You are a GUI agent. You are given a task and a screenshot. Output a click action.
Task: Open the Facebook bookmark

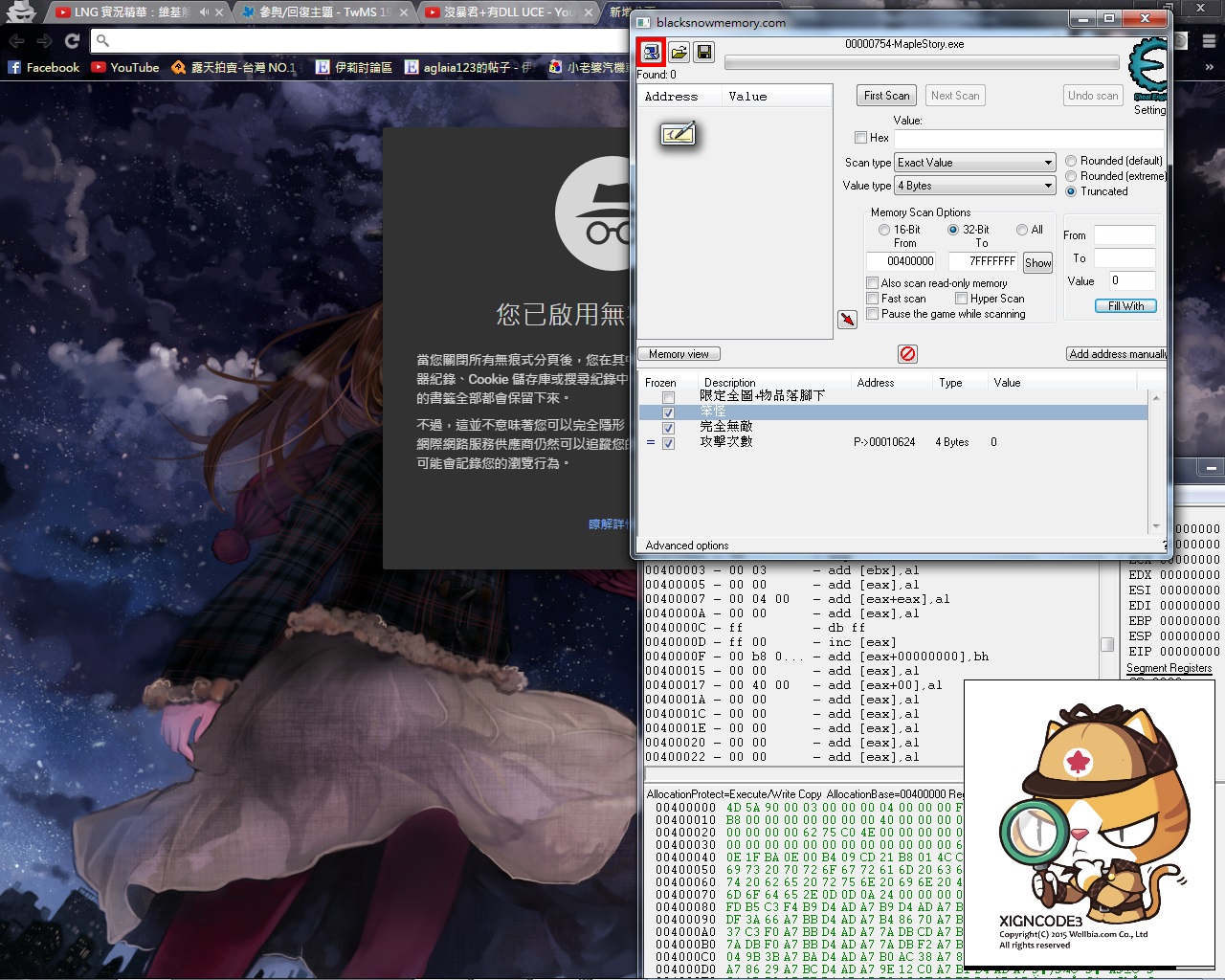(44, 67)
